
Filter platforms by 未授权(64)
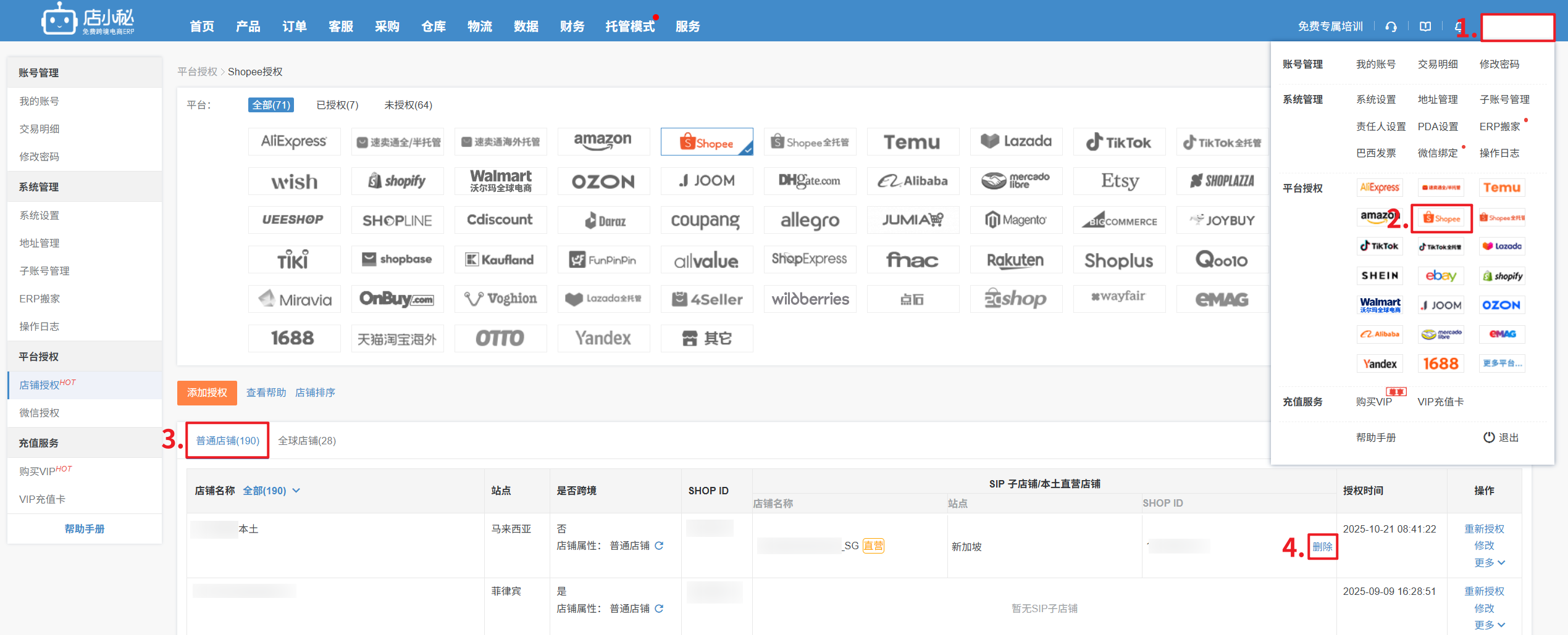click(408, 105)
